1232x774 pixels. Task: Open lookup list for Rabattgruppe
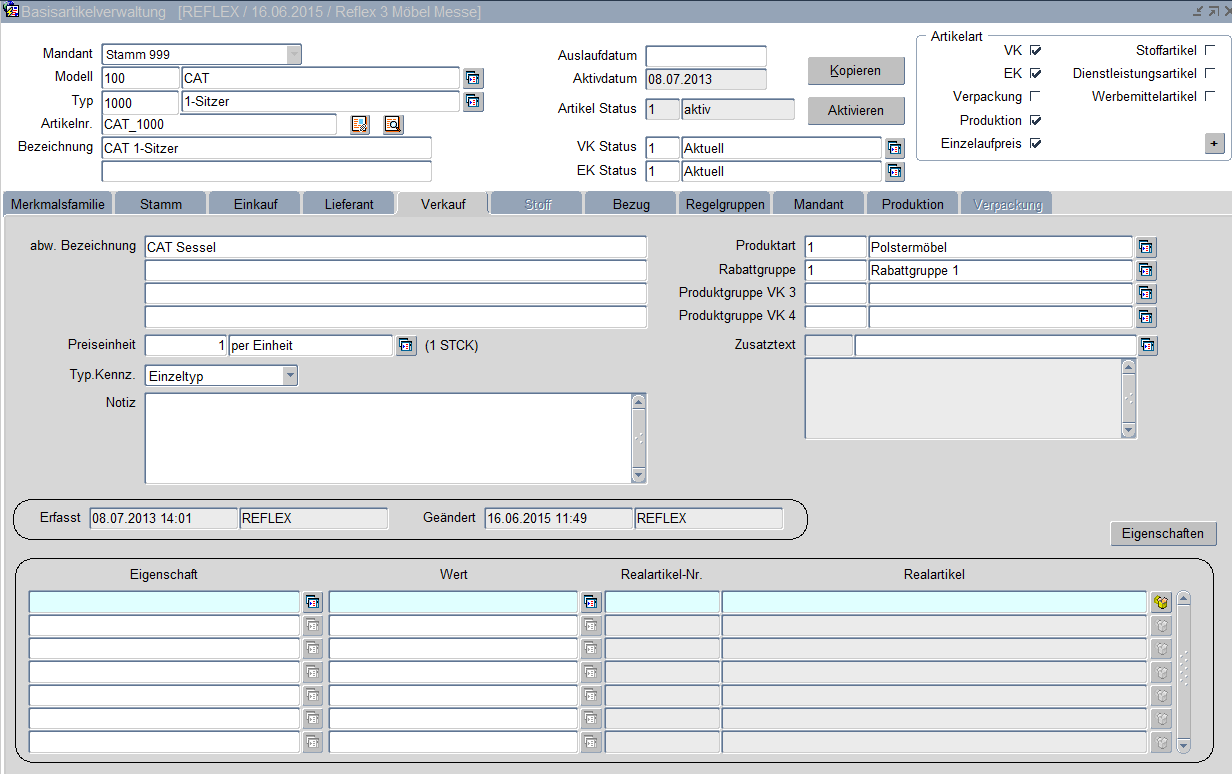click(x=1146, y=270)
